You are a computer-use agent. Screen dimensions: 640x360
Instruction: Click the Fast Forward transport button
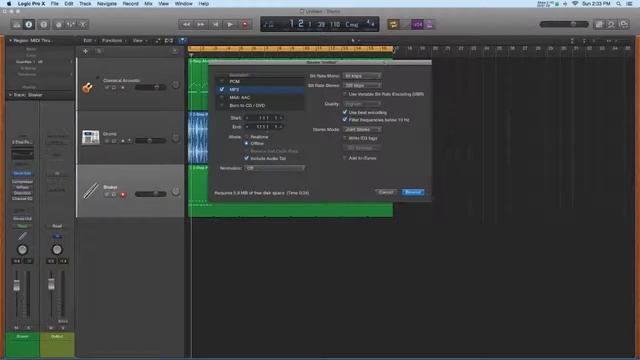coord(200,24)
